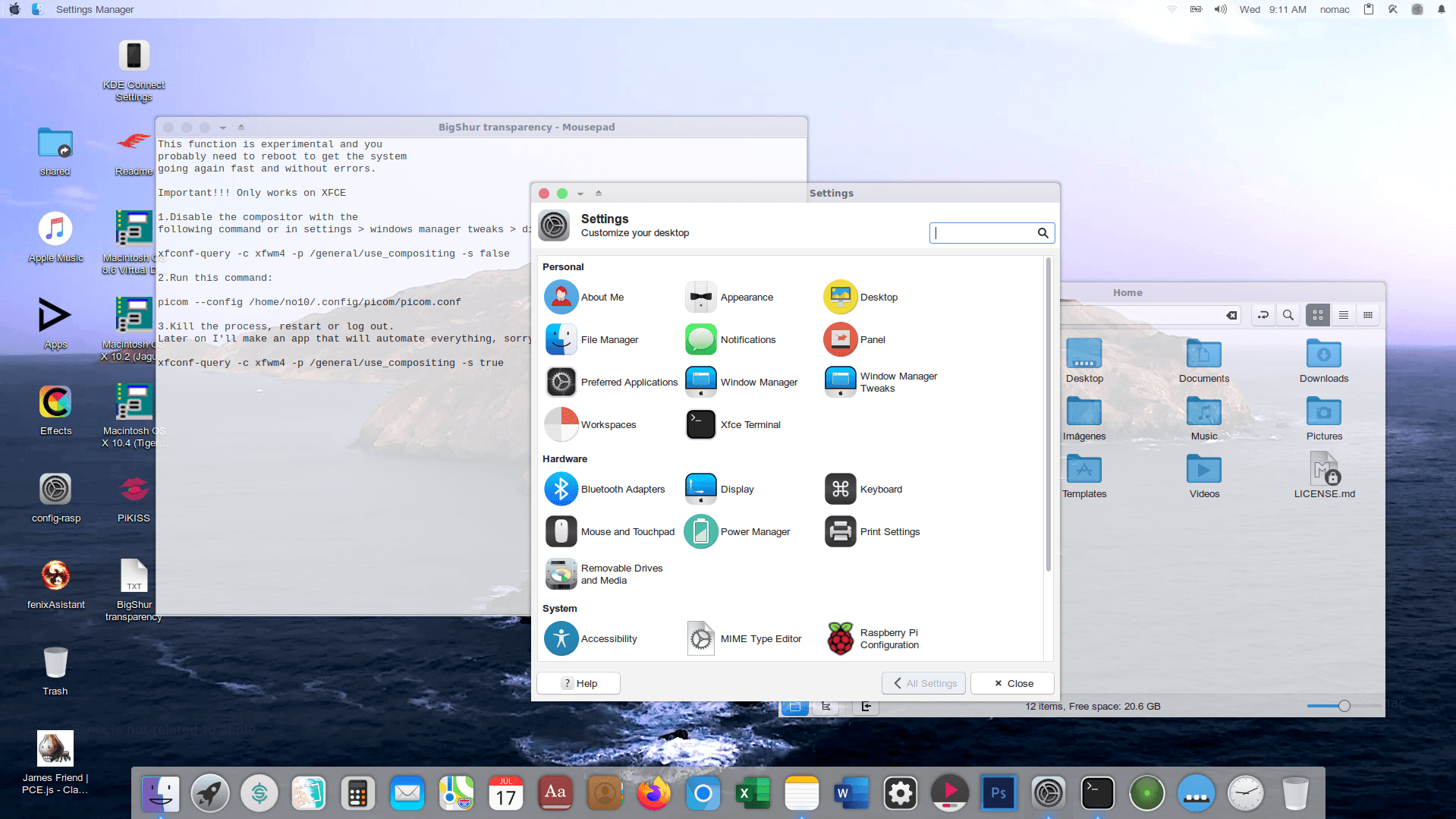Open Workspaces settings

[591, 425]
